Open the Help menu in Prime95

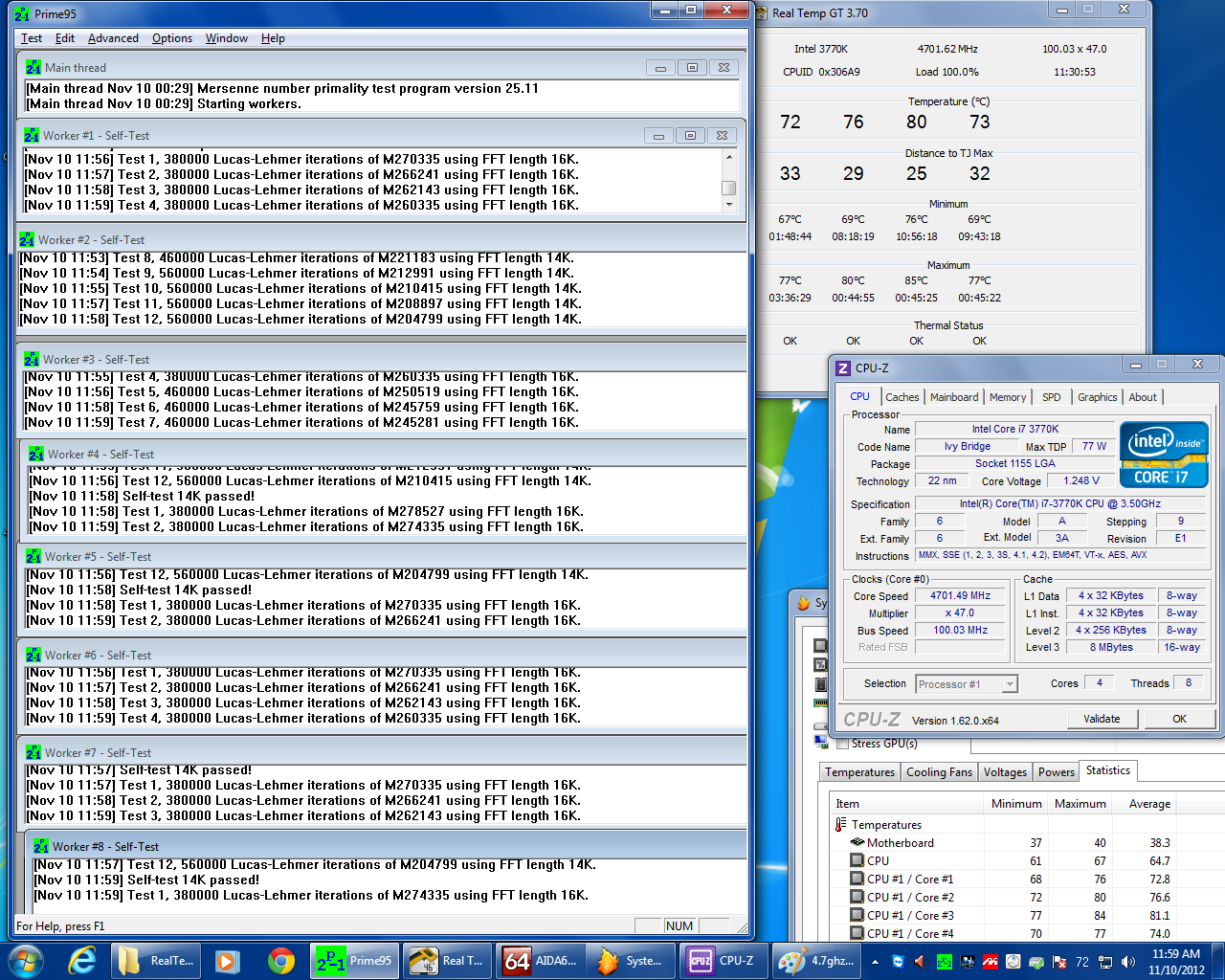[273, 38]
